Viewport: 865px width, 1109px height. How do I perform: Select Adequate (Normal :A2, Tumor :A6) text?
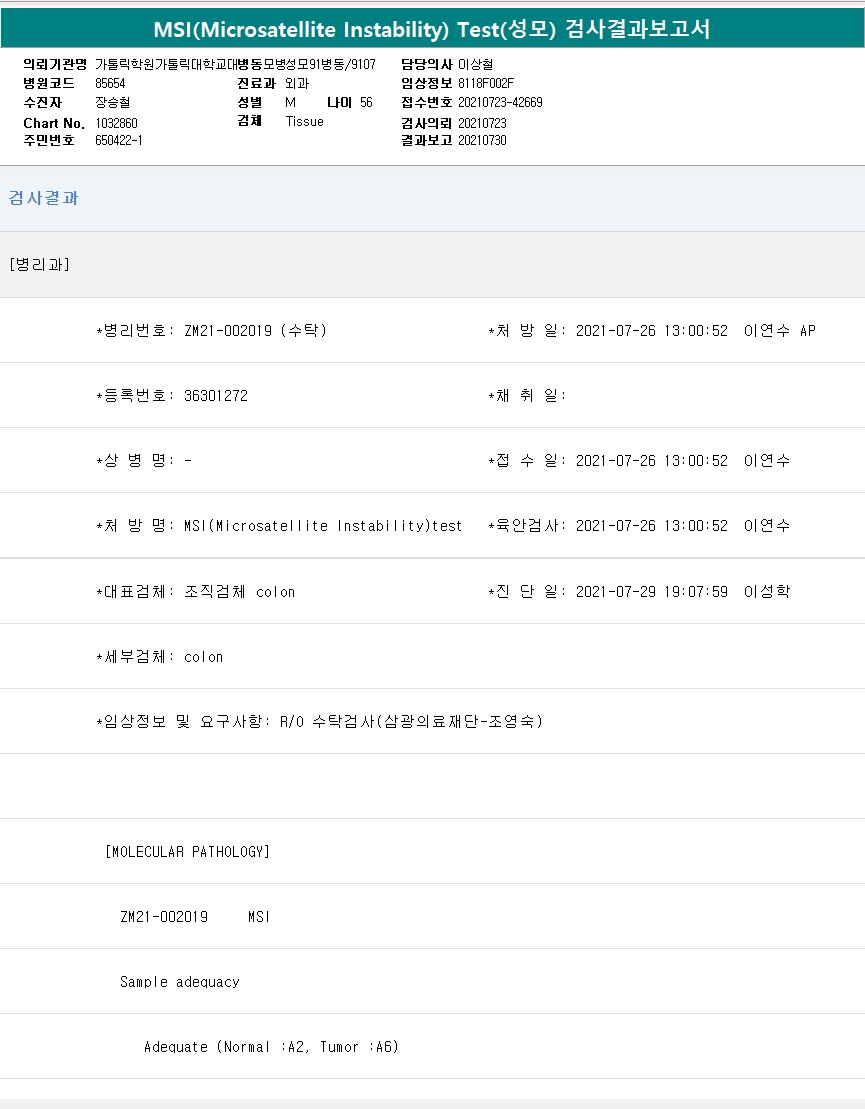pyautogui.click(x=271, y=1047)
